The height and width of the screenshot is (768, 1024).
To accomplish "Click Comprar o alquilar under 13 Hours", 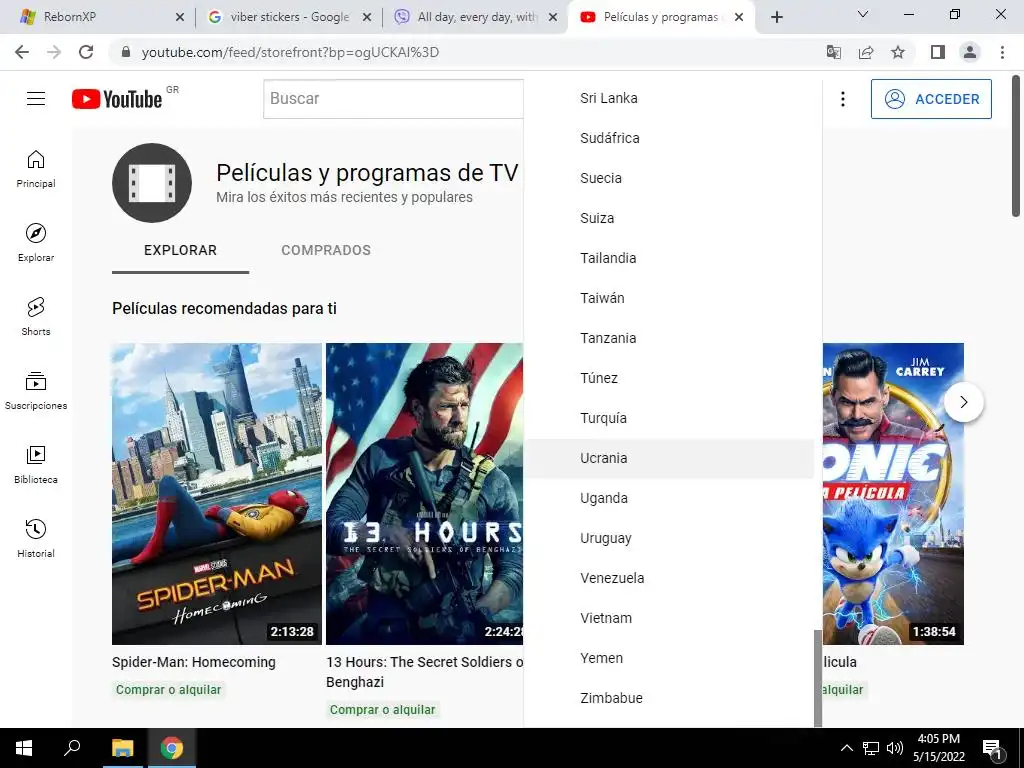I will 383,710.
